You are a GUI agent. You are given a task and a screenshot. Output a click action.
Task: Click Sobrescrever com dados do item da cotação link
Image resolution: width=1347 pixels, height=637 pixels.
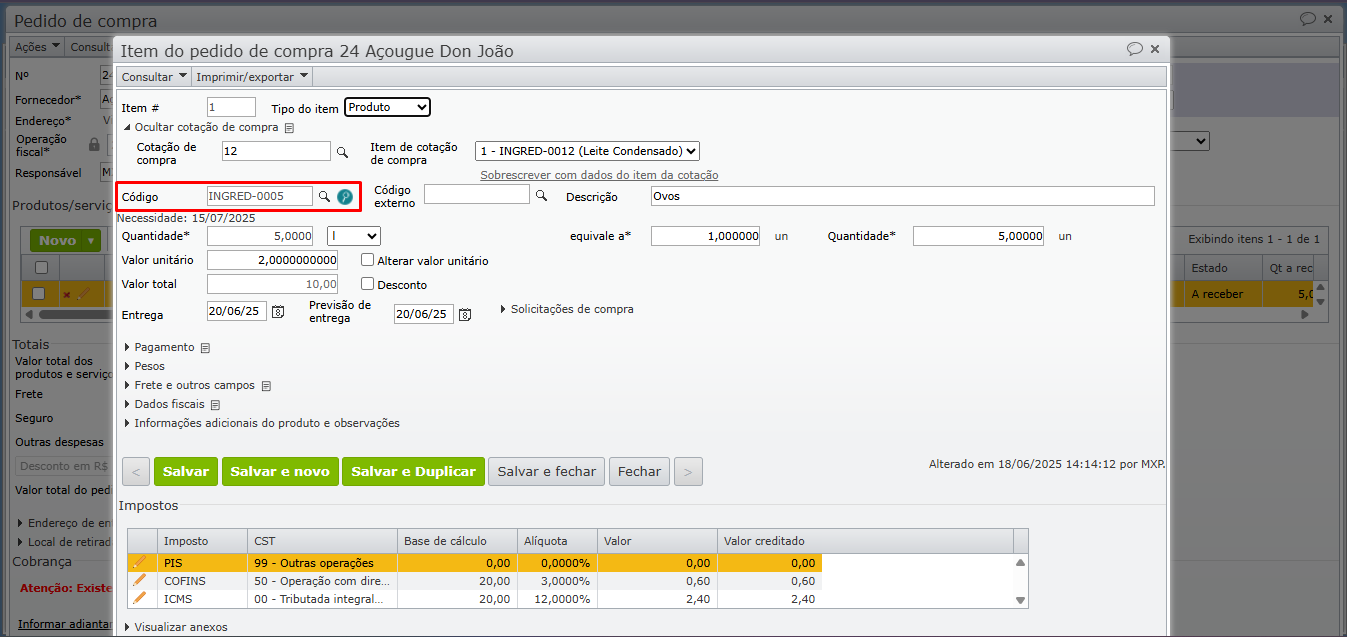click(599, 175)
